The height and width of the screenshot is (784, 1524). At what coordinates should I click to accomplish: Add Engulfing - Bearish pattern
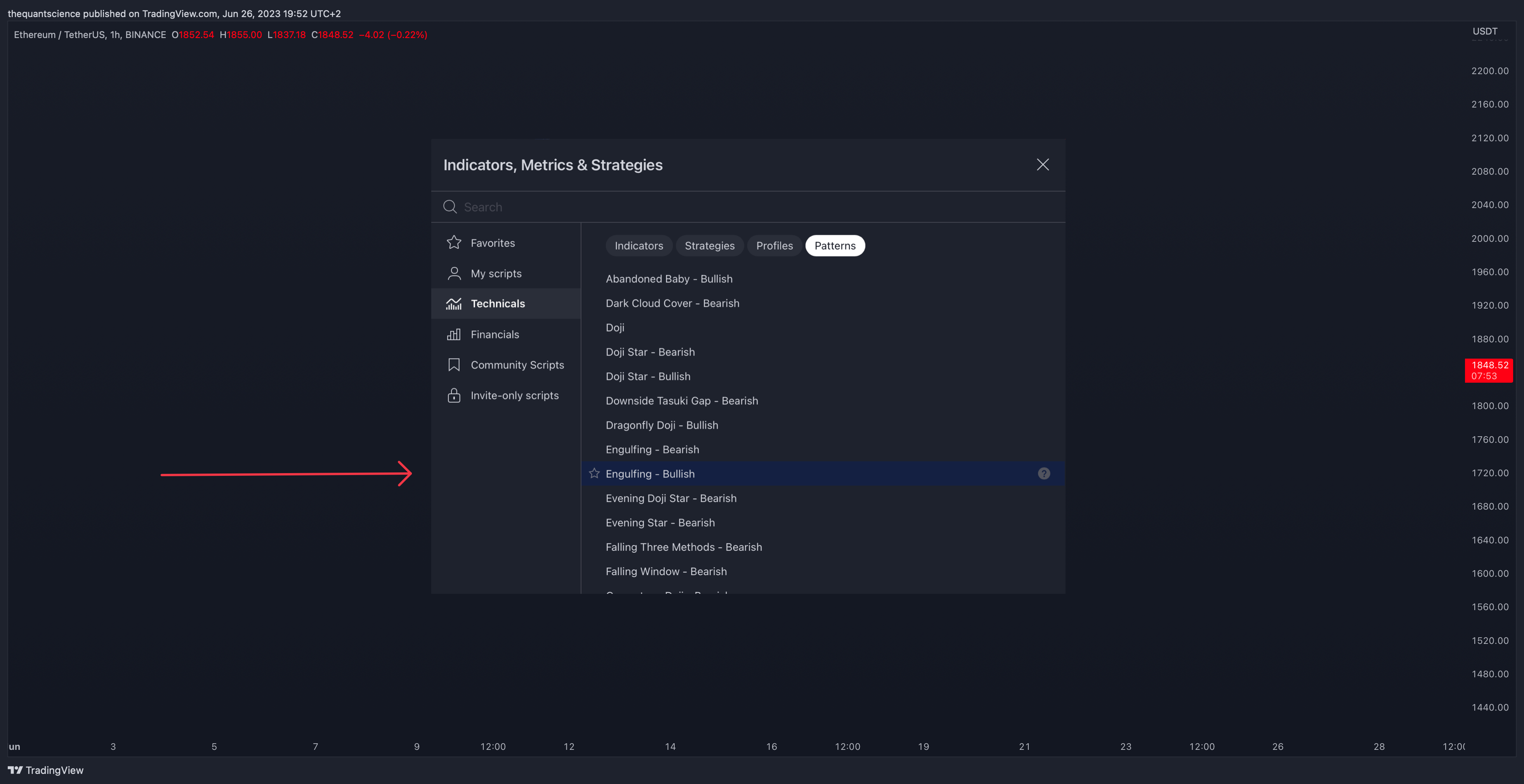823,449
